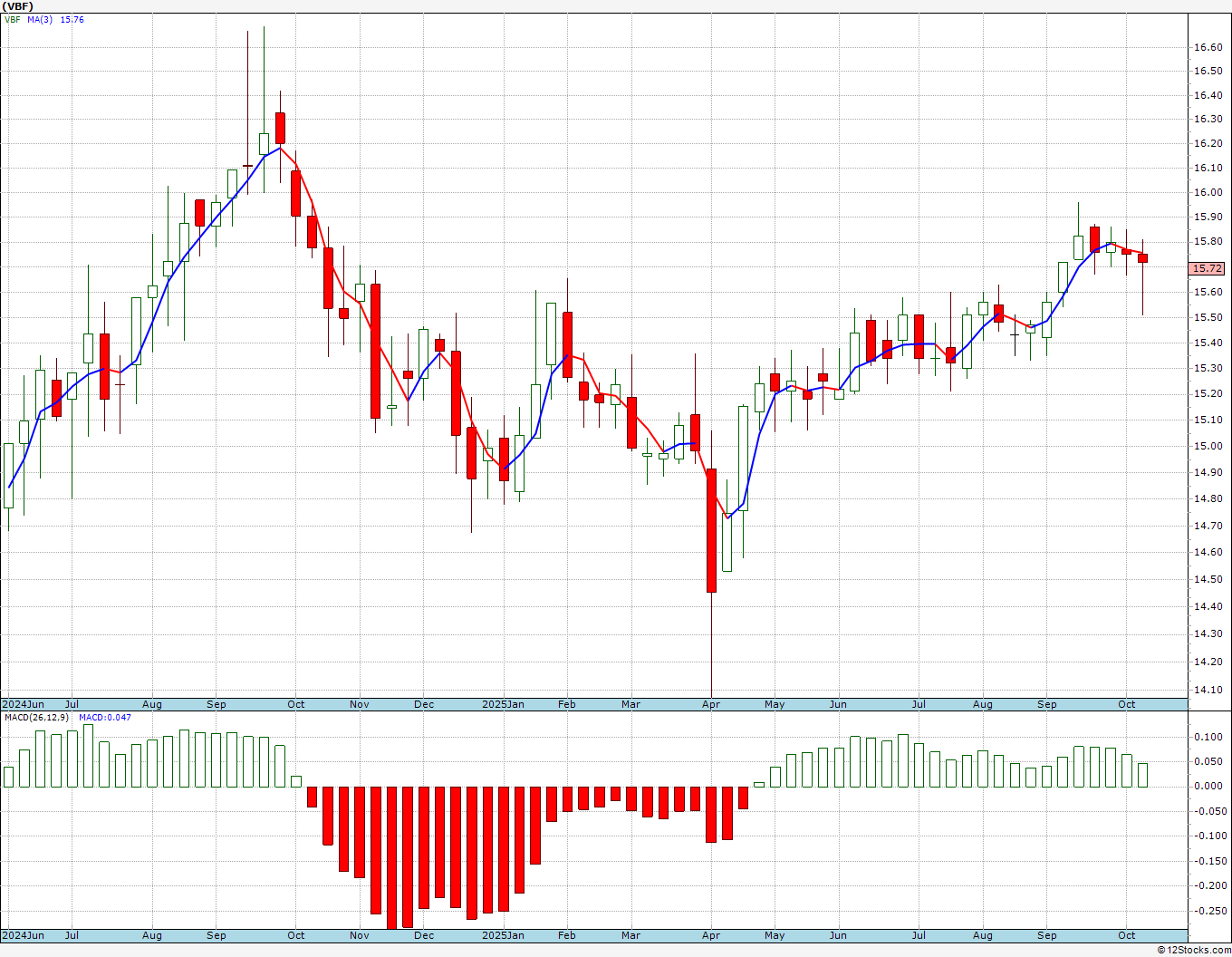This screenshot has width=1232, height=957.
Task: Select the -0.250 MACD axis label
Action: coord(1208,911)
